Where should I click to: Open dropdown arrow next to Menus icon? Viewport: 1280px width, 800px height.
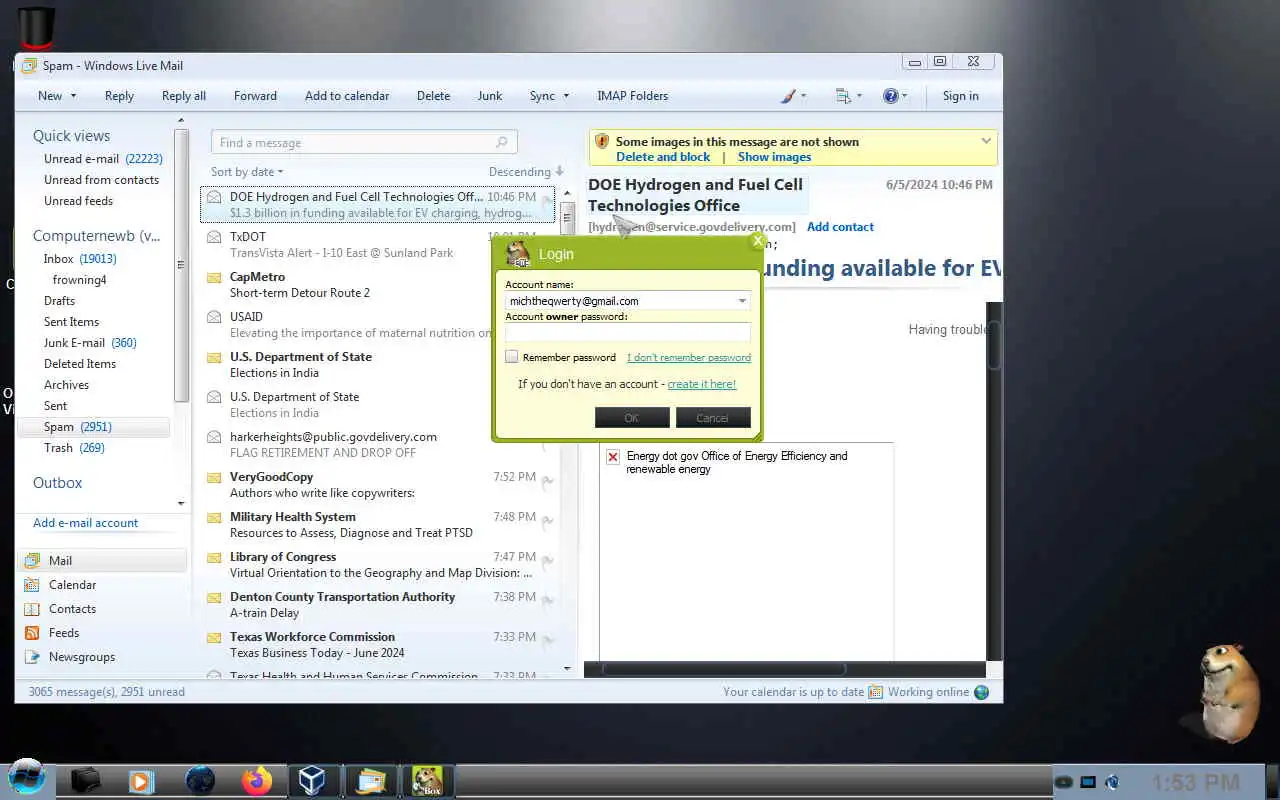[858, 96]
